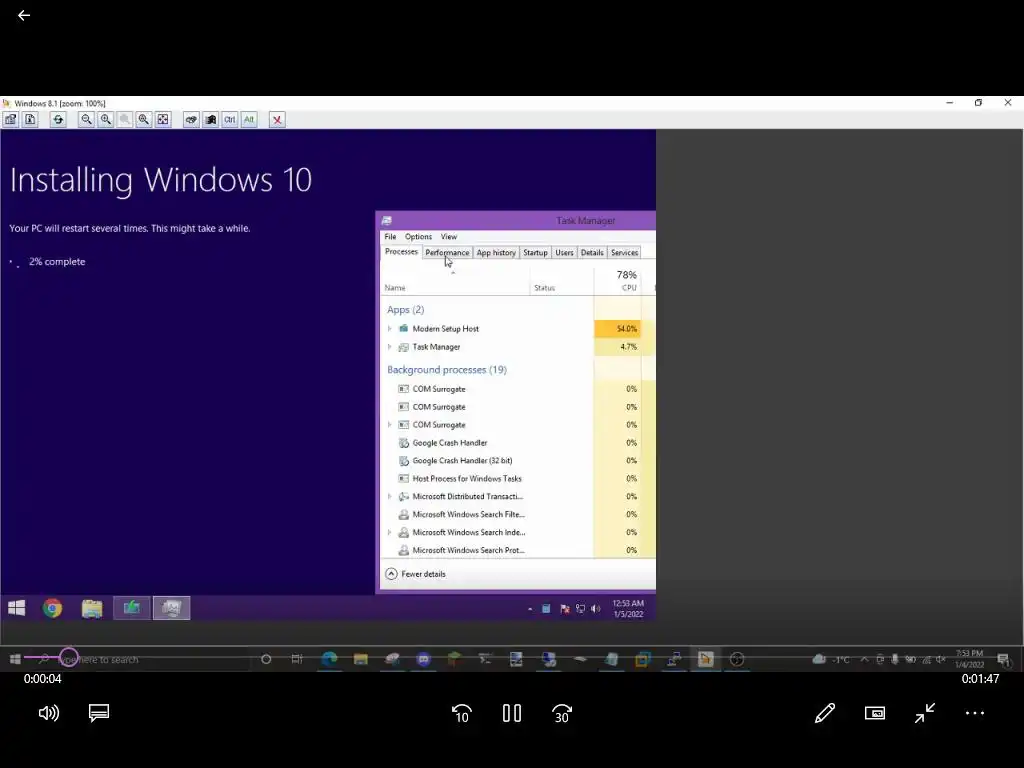Toggle the Ctrl key toolbar button
Viewport: 1024px width, 768px height.
pos(230,120)
